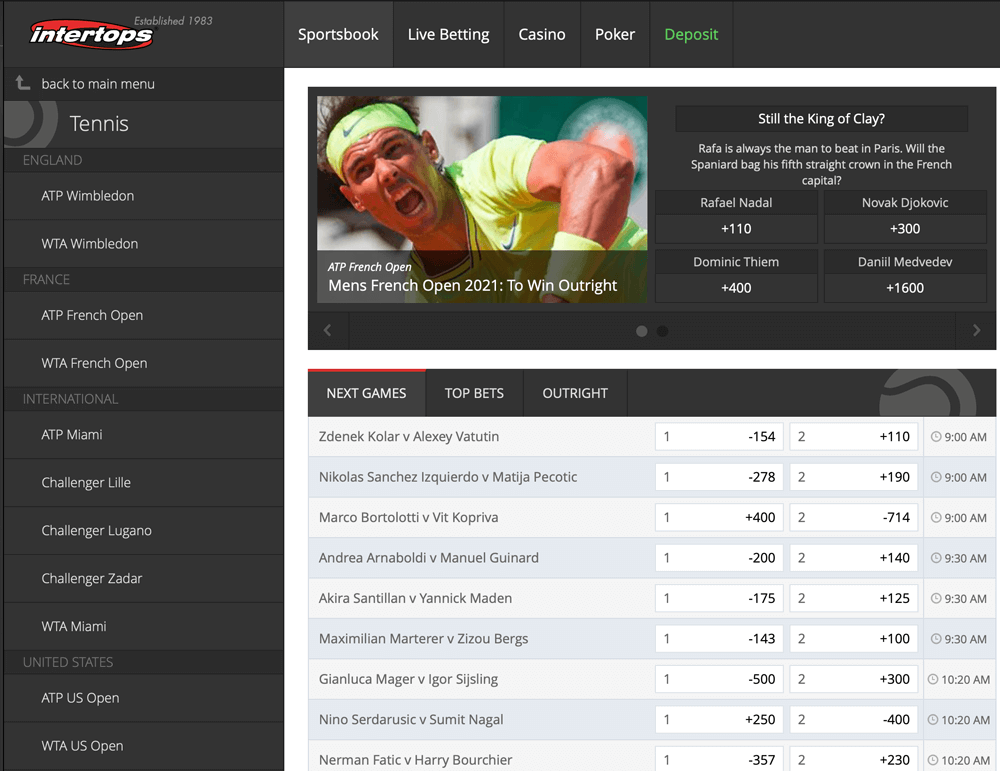Click the Still the King of Clay? headline
This screenshot has width=1000, height=771.
tap(821, 119)
